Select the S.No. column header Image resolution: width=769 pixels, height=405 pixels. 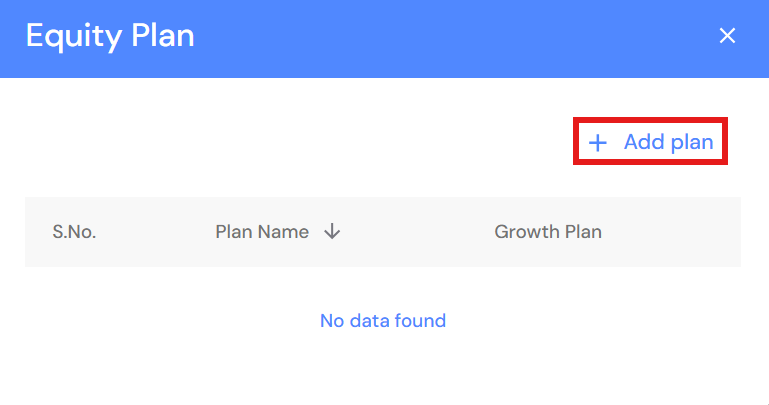74,232
